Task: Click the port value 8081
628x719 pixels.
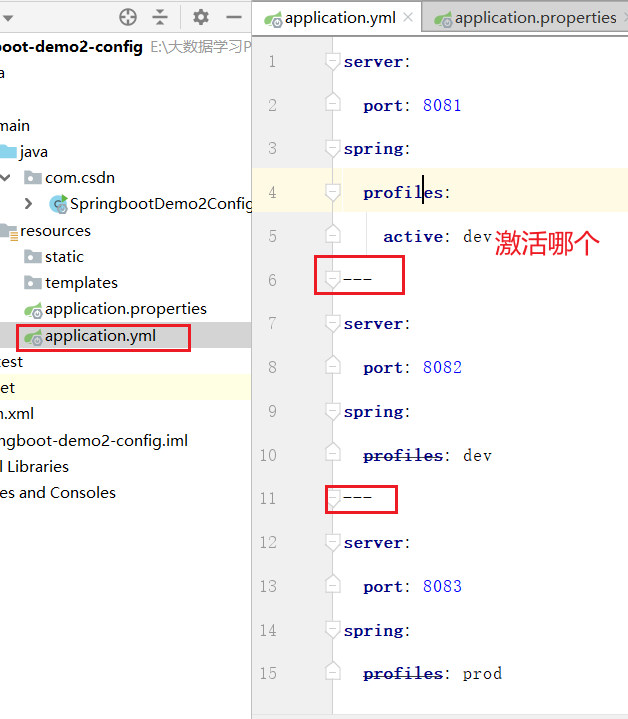Action: click(x=442, y=105)
